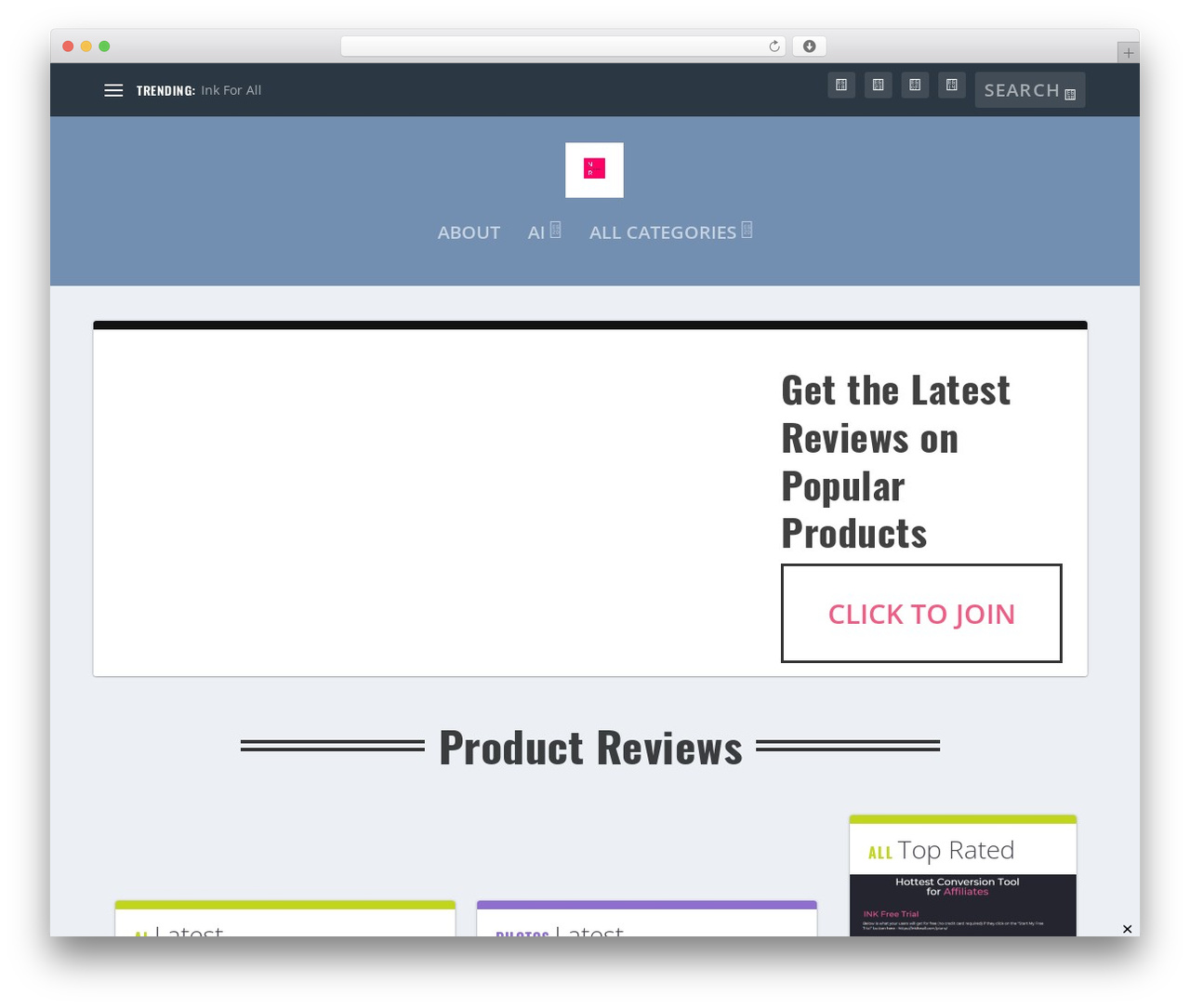The image size is (1190, 1008).
Task: Open Hottest Conversion Tool thumbnail
Action: point(963,905)
